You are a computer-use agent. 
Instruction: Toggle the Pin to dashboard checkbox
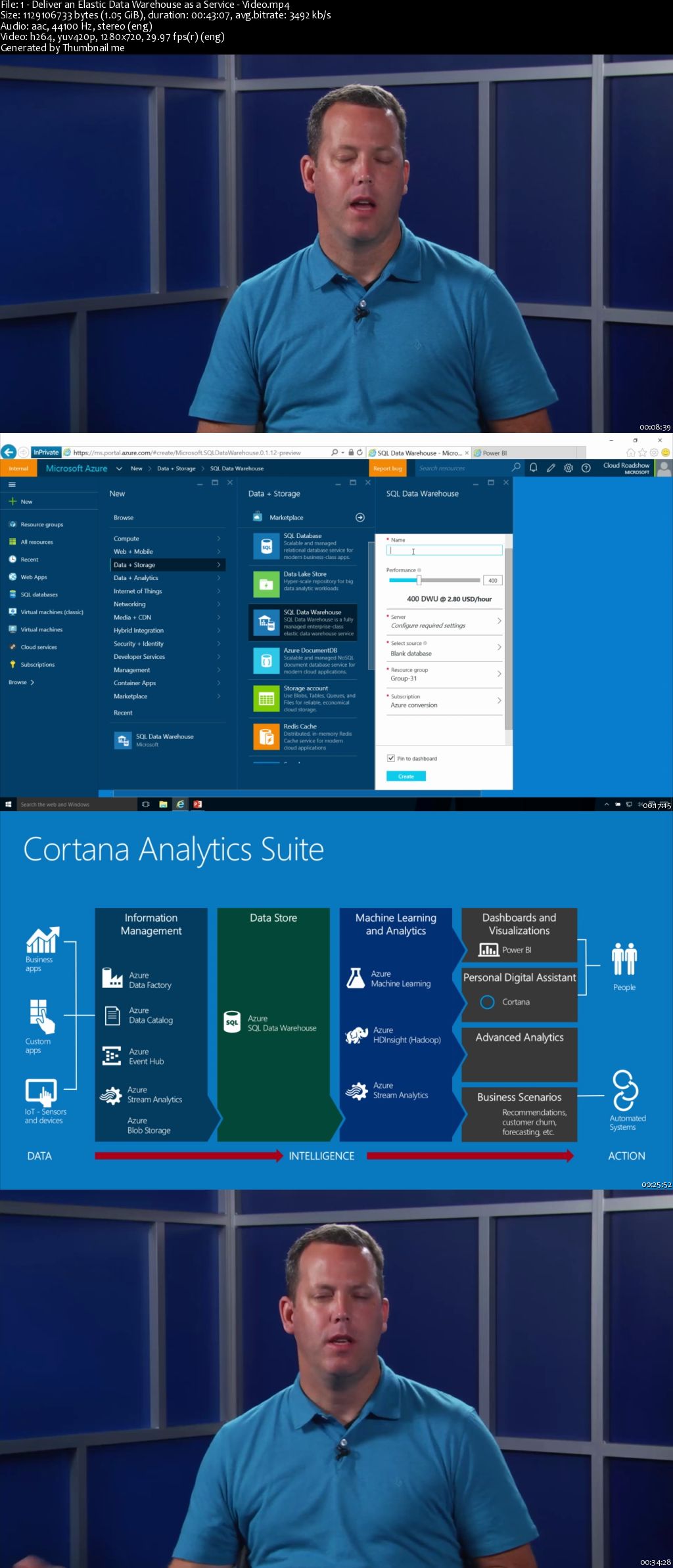pos(391,758)
